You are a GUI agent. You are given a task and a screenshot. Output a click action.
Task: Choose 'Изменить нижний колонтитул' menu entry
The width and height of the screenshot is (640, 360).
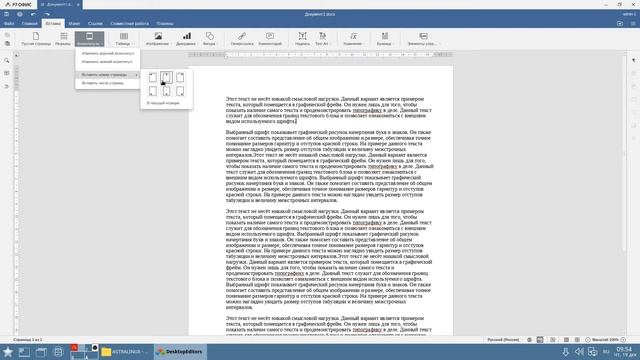point(108,62)
